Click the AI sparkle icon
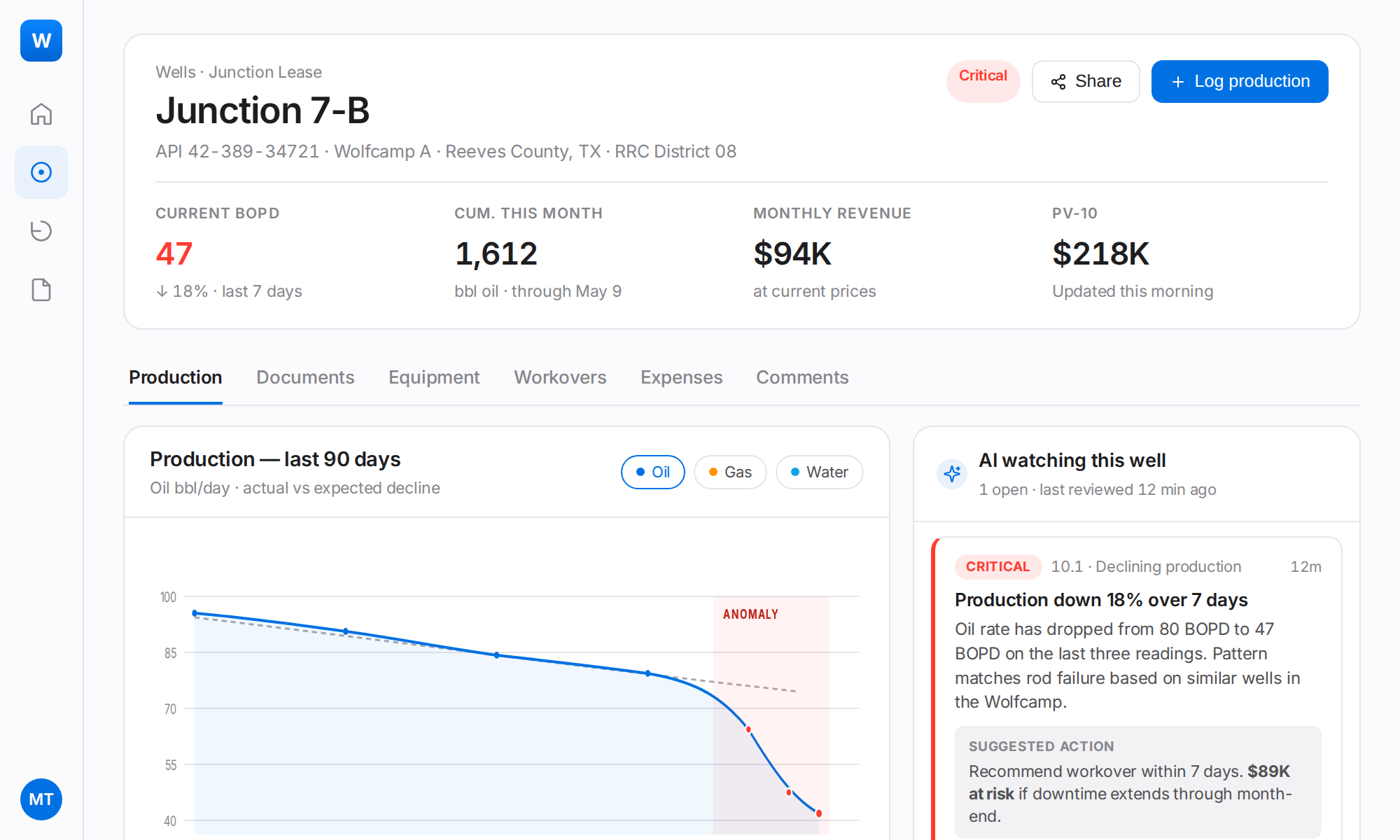Screen dimensions: 1400x840 coord(952,474)
